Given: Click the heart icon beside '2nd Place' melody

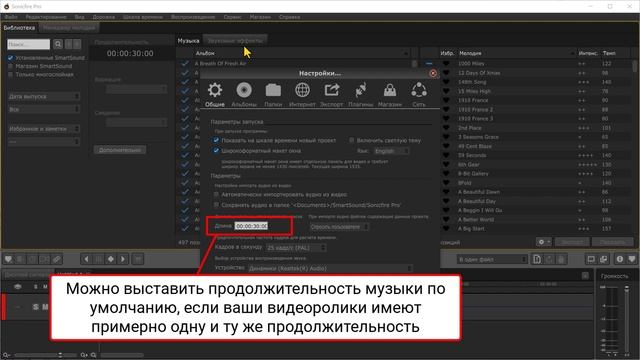Looking at the screenshot, I should click(446, 128).
